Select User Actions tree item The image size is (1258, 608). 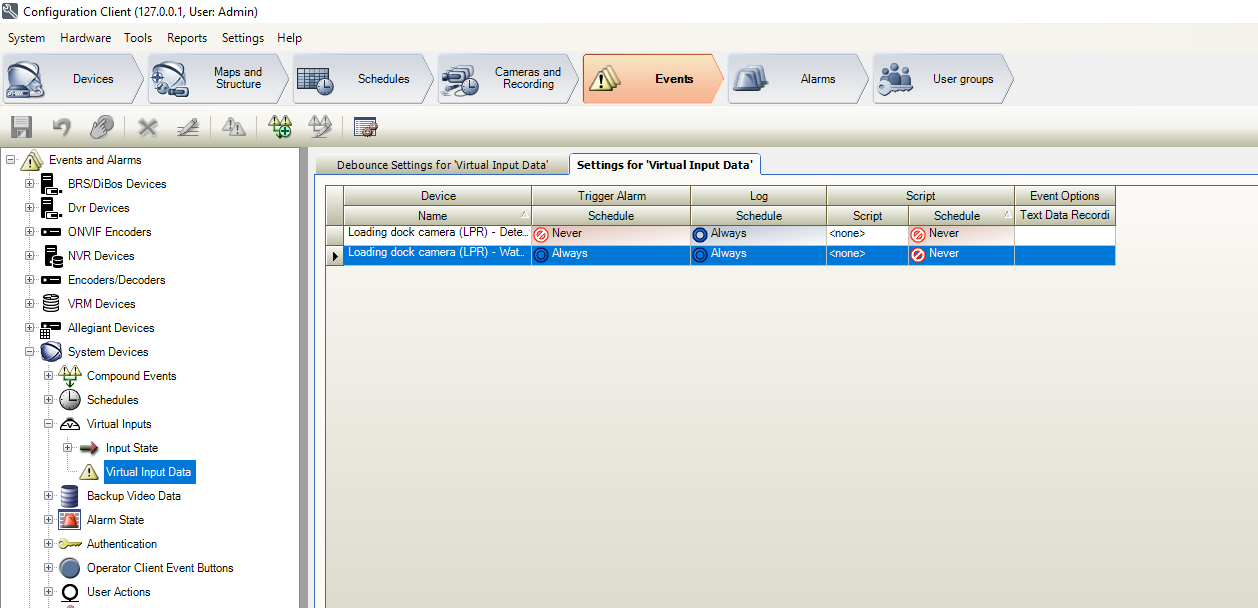point(119,592)
